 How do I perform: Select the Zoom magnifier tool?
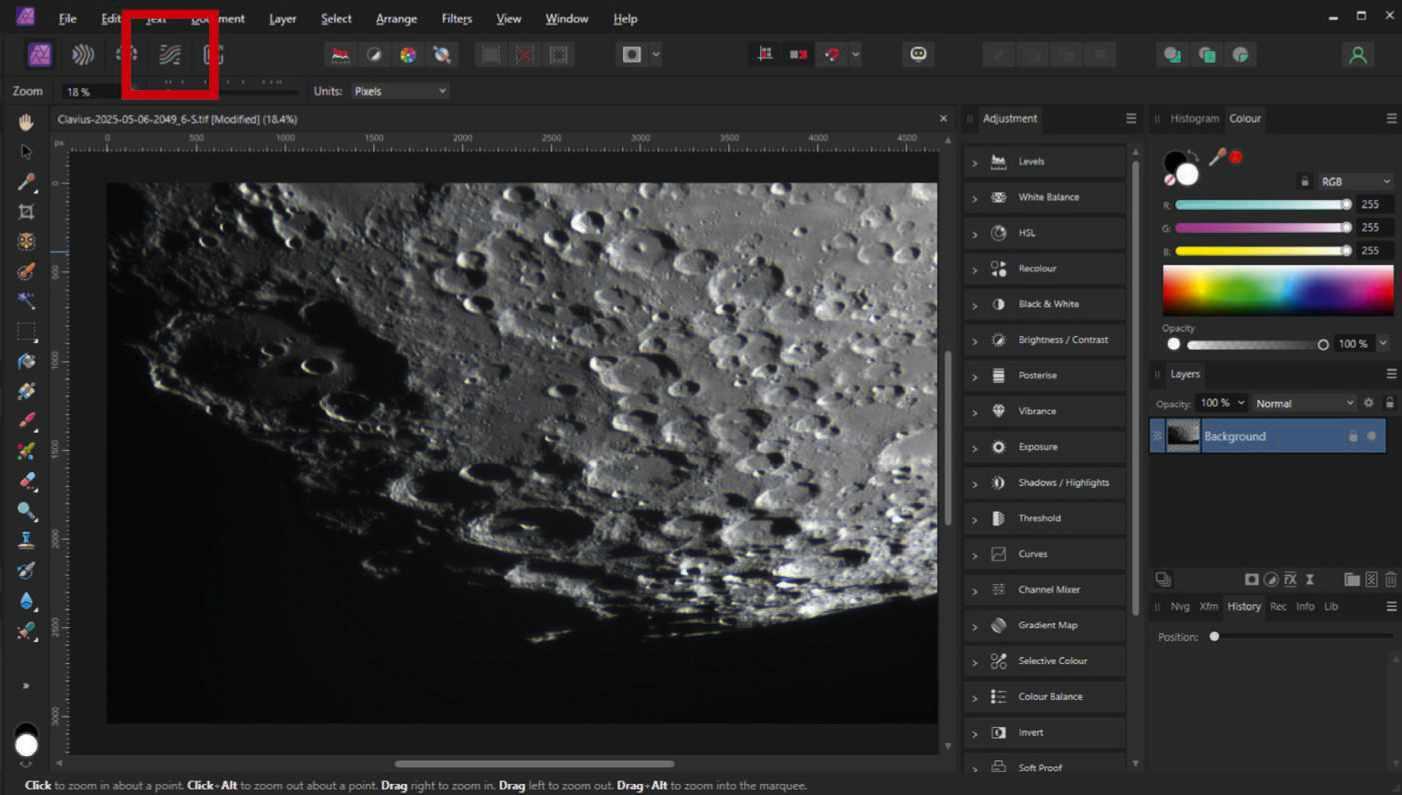tap(26, 511)
